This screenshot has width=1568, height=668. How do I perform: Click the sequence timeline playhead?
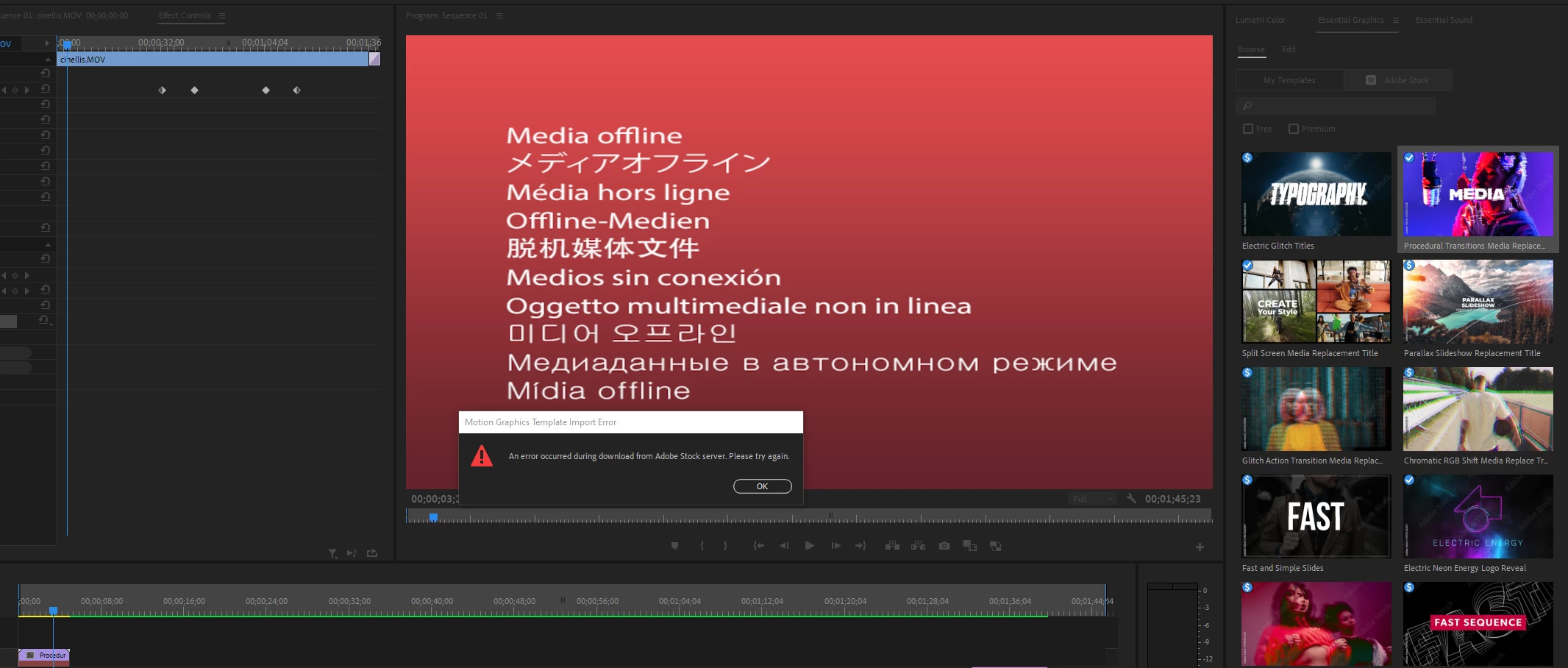click(x=53, y=611)
